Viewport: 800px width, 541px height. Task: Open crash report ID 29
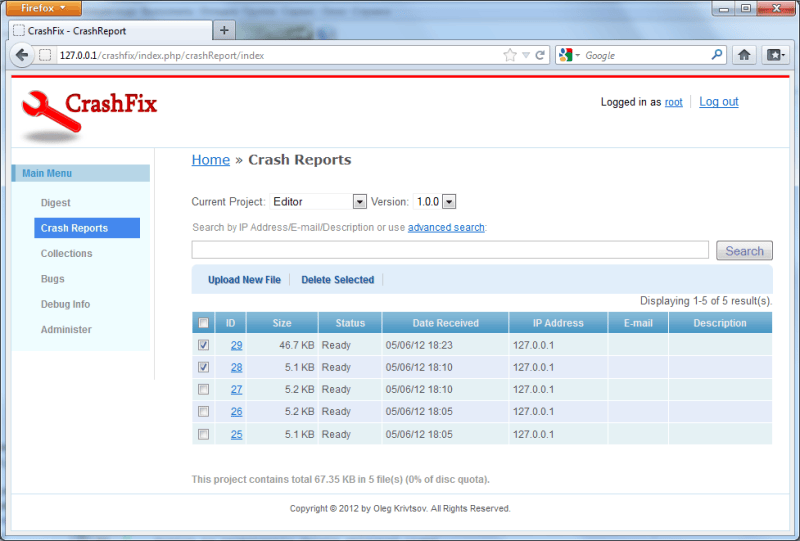236,345
